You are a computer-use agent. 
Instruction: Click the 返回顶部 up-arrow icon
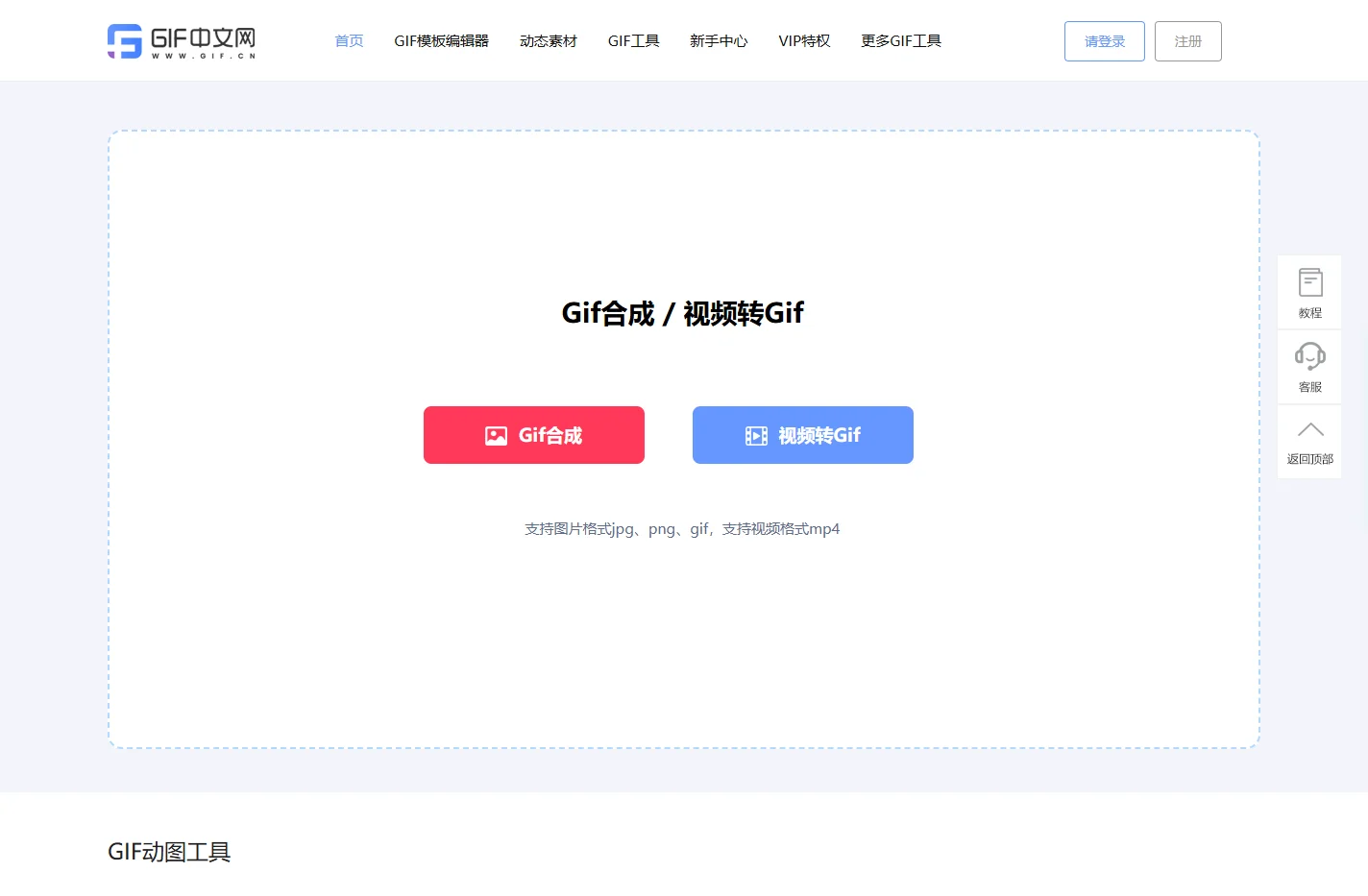click(x=1310, y=429)
